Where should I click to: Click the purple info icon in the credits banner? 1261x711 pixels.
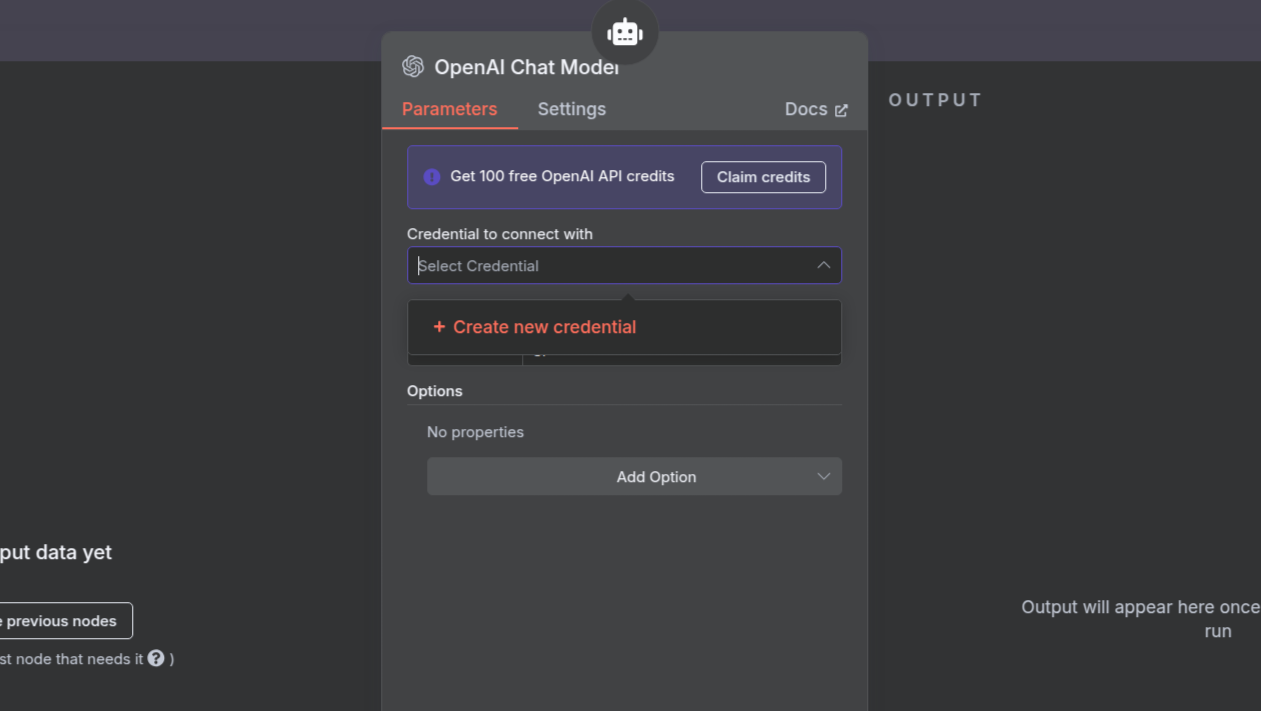[x=432, y=177]
